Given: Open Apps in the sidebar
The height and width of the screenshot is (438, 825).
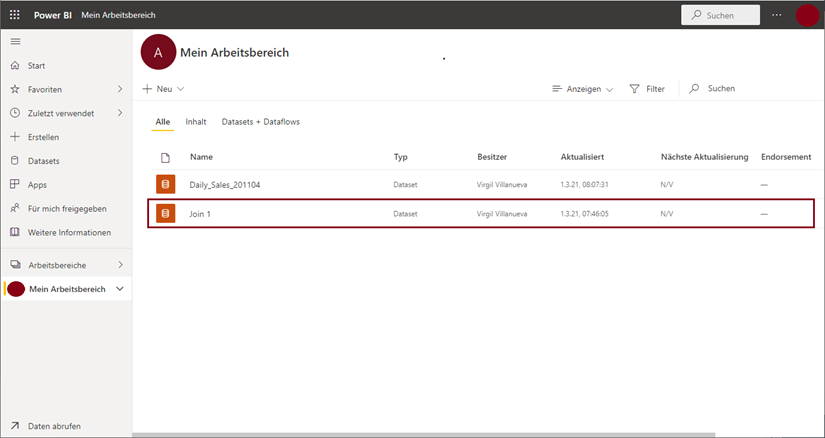Looking at the screenshot, I should coord(37,185).
